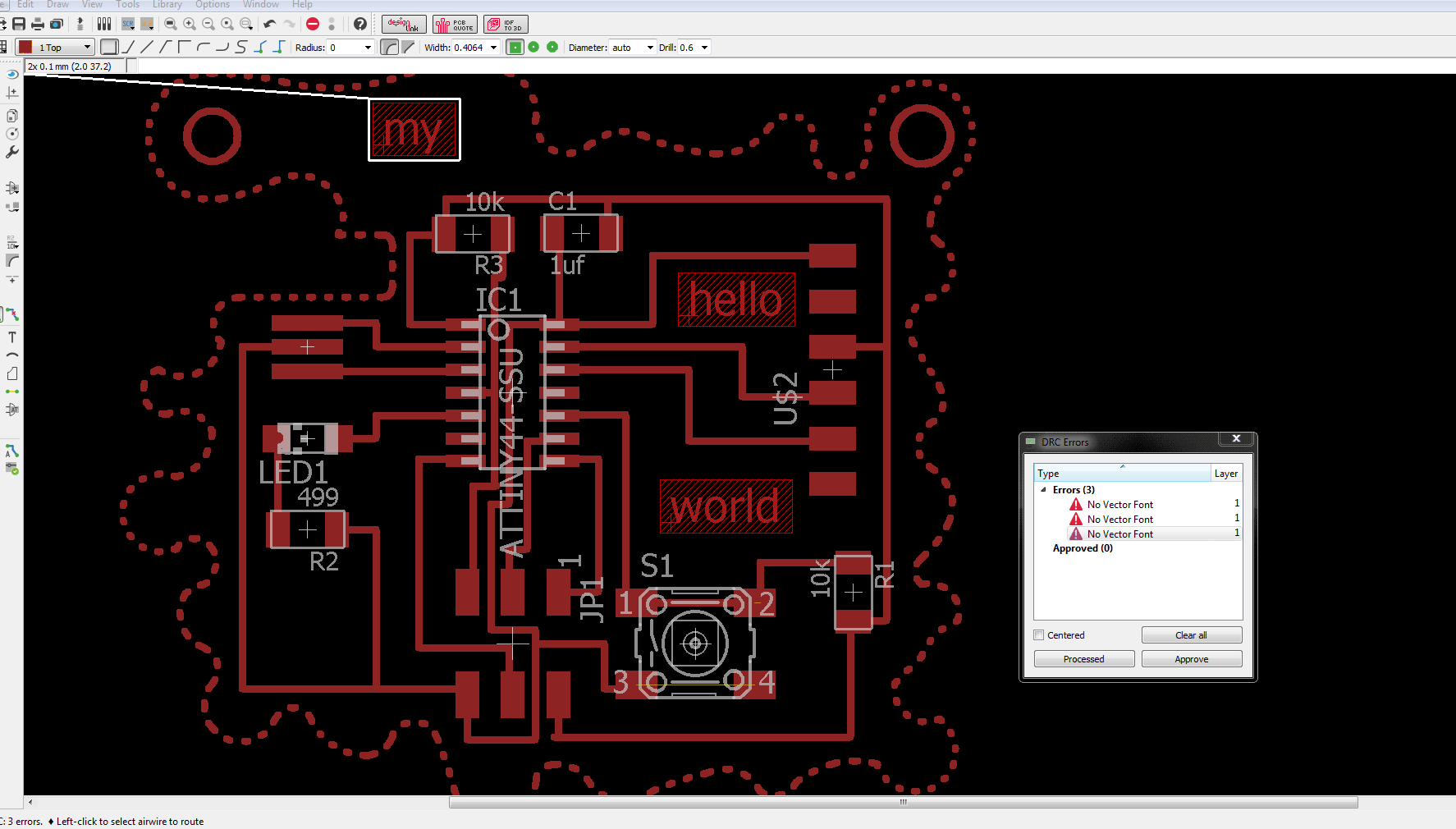Tick the Centered checkbox in DRC Errors
The height and width of the screenshot is (829, 1456).
point(1039,635)
